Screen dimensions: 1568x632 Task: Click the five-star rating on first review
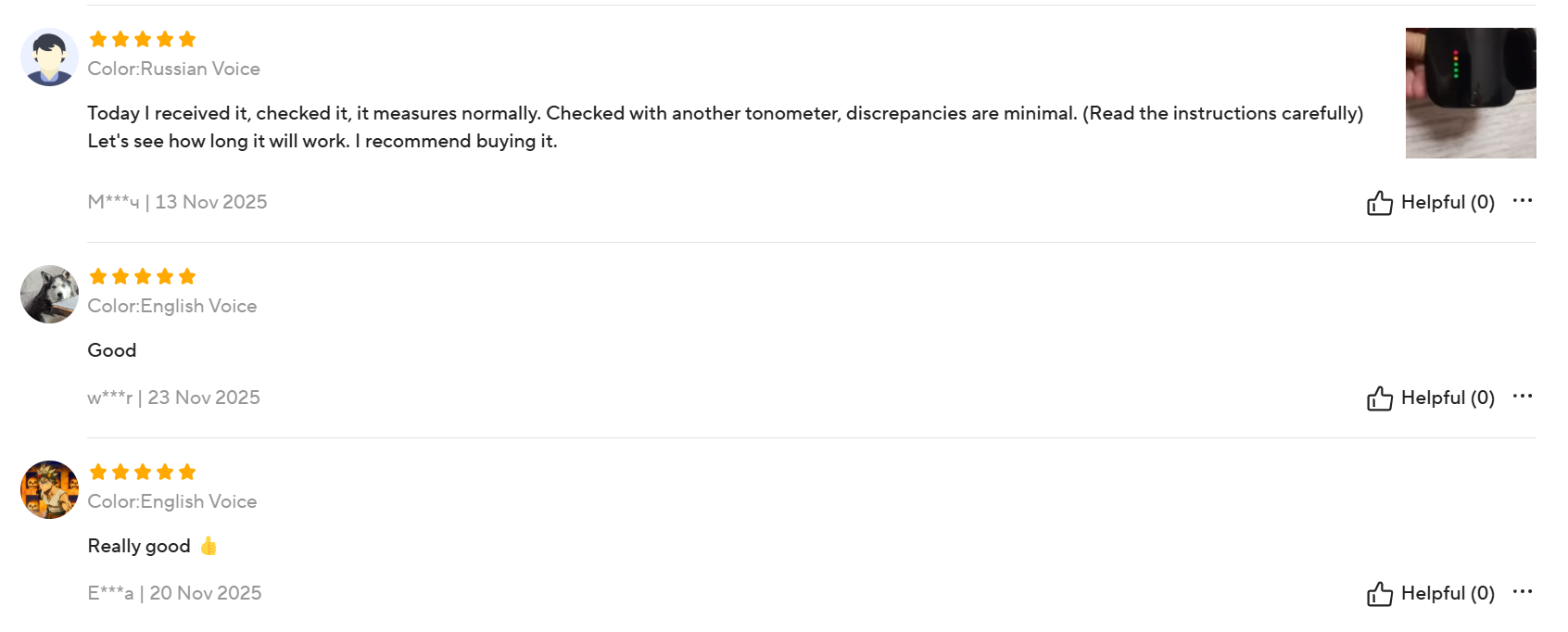(143, 39)
